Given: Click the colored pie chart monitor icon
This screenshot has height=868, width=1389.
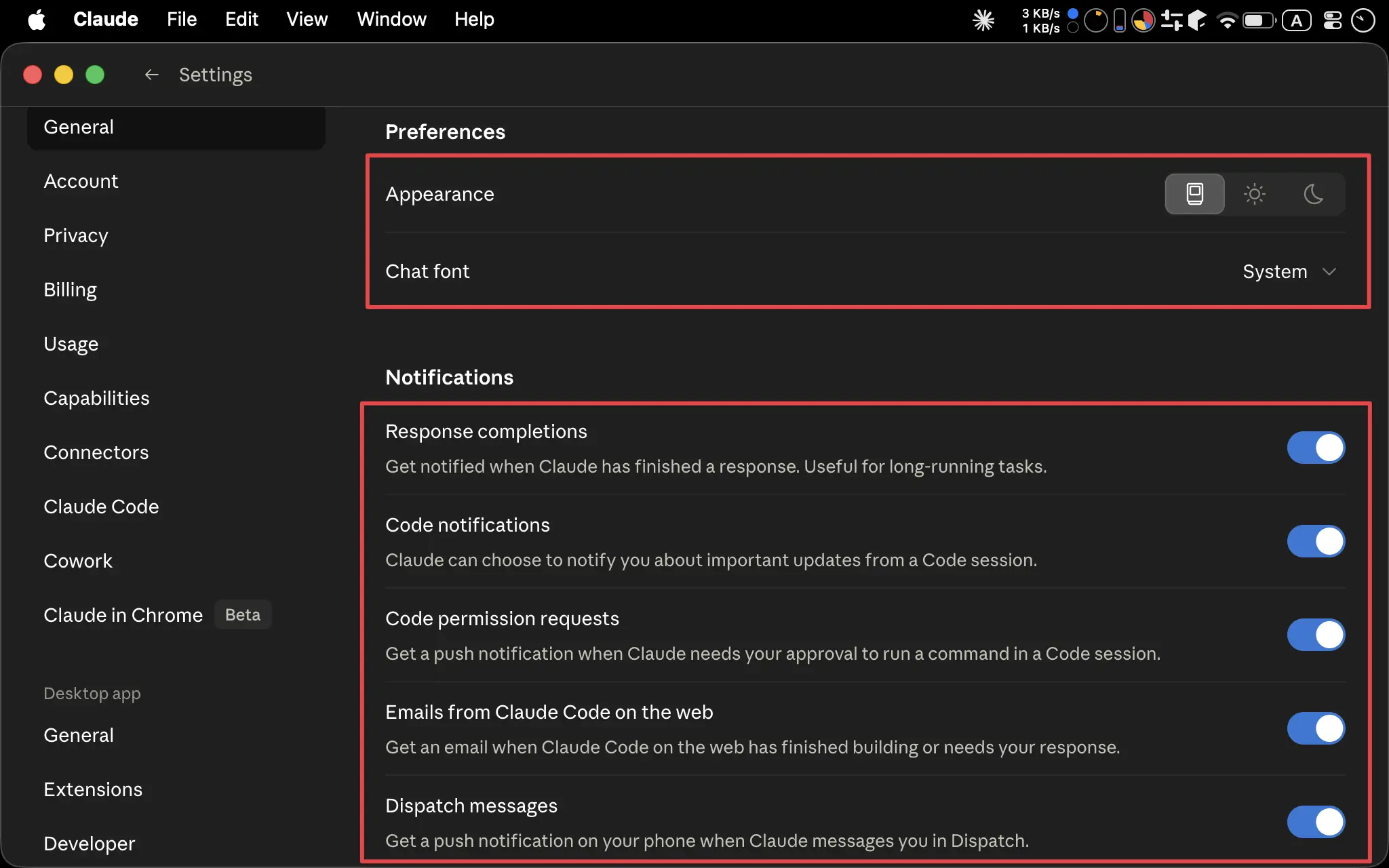Looking at the screenshot, I should pos(1143,20).
